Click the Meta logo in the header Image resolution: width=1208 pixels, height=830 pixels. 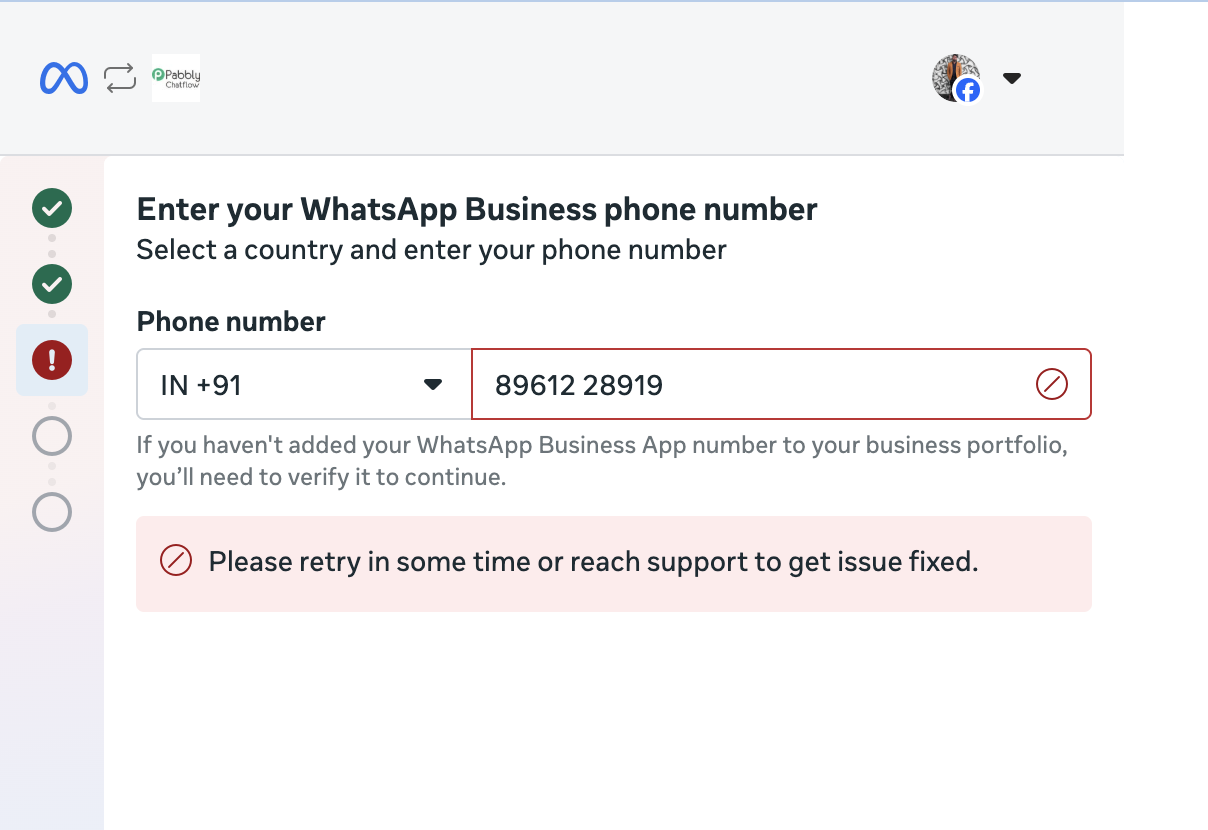tap(64, 78)
